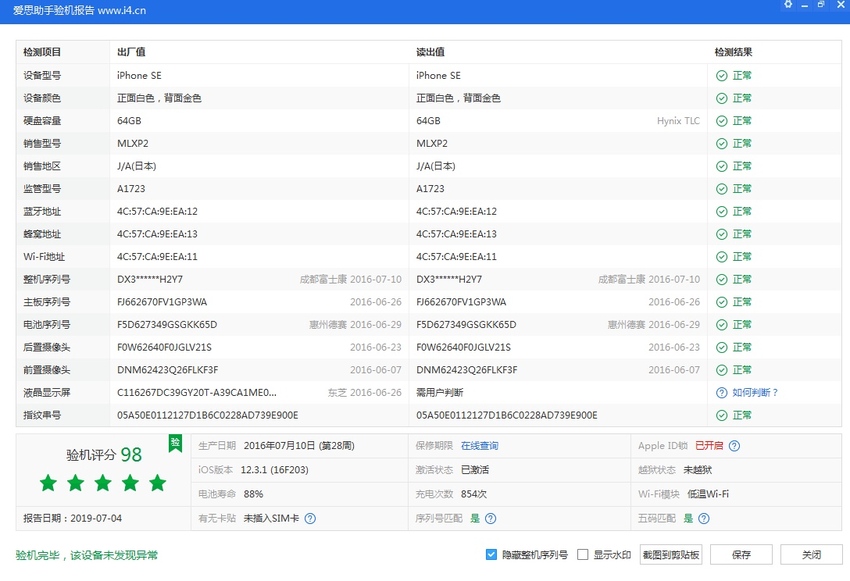Click the green check icon in 硬盘容量 row

click(722, 121)
